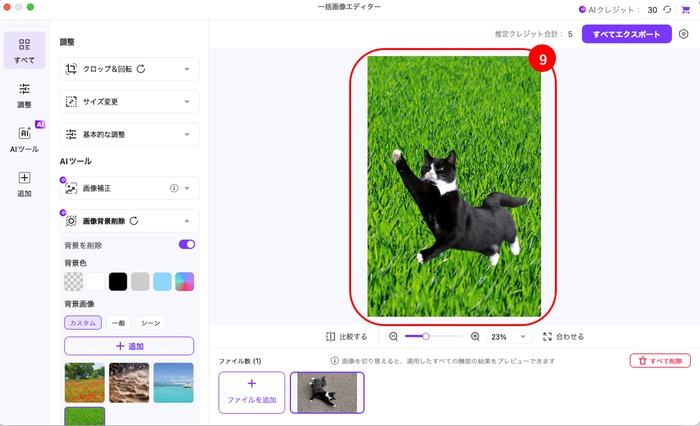Expand the サイズ変更 section arrow
This screenshot has height=426, width=700.
point(187,102)
